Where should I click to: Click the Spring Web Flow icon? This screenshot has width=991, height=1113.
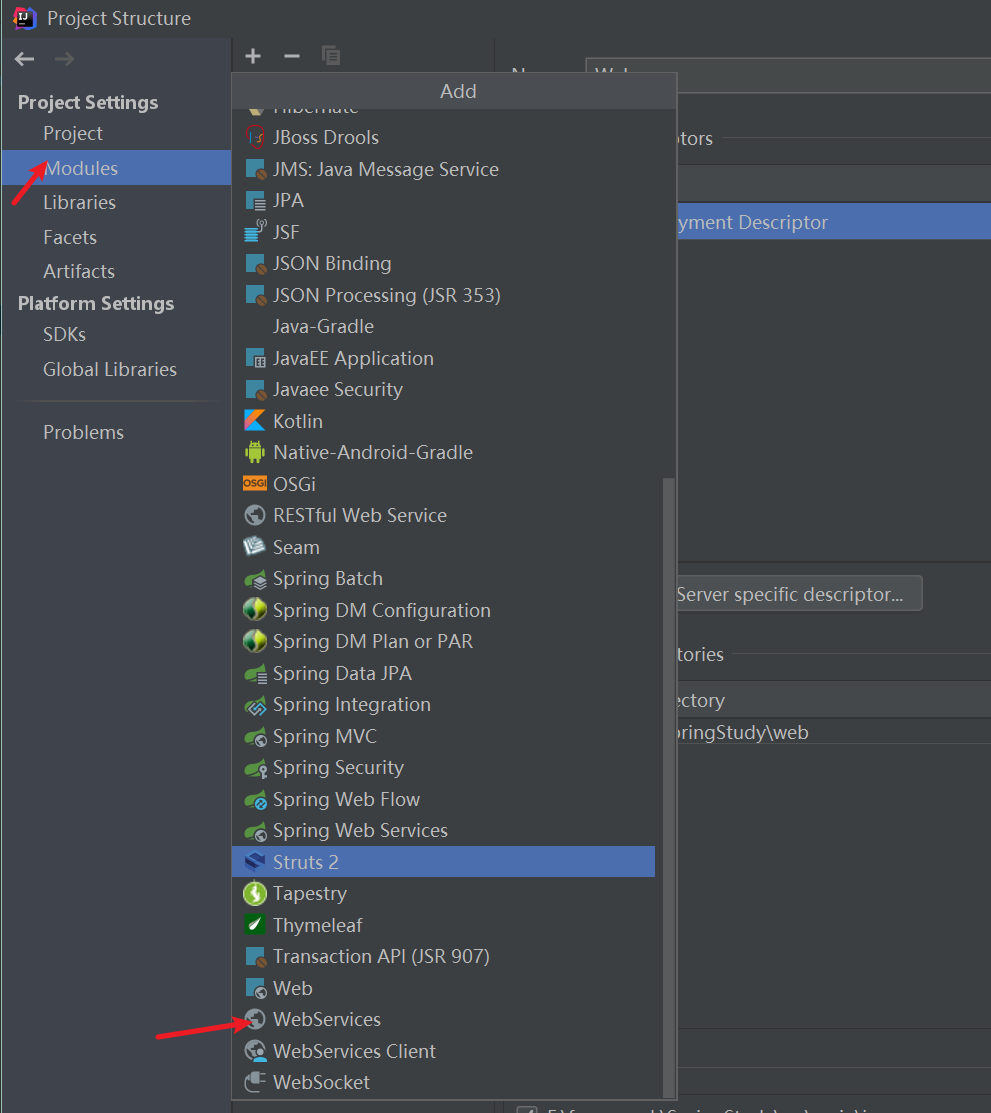(255, 799)
